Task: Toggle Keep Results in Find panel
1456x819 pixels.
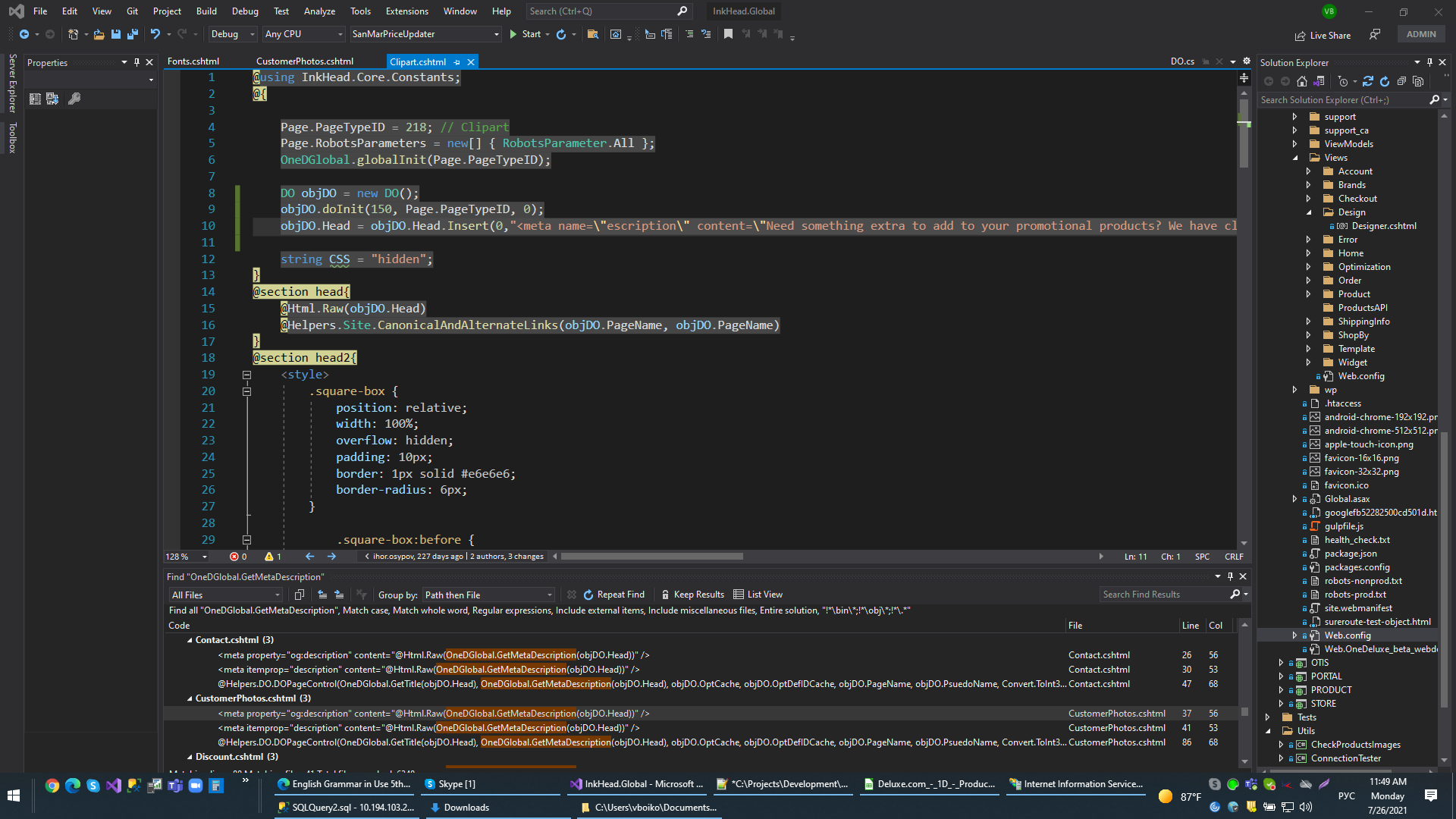Action: point(692,595)
